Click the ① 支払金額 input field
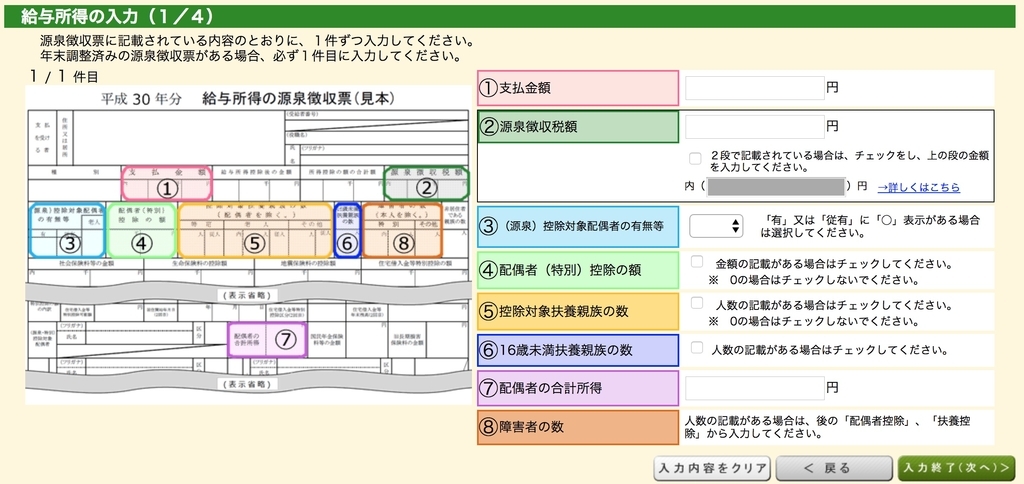1024x484 pixels. [754, 88]
